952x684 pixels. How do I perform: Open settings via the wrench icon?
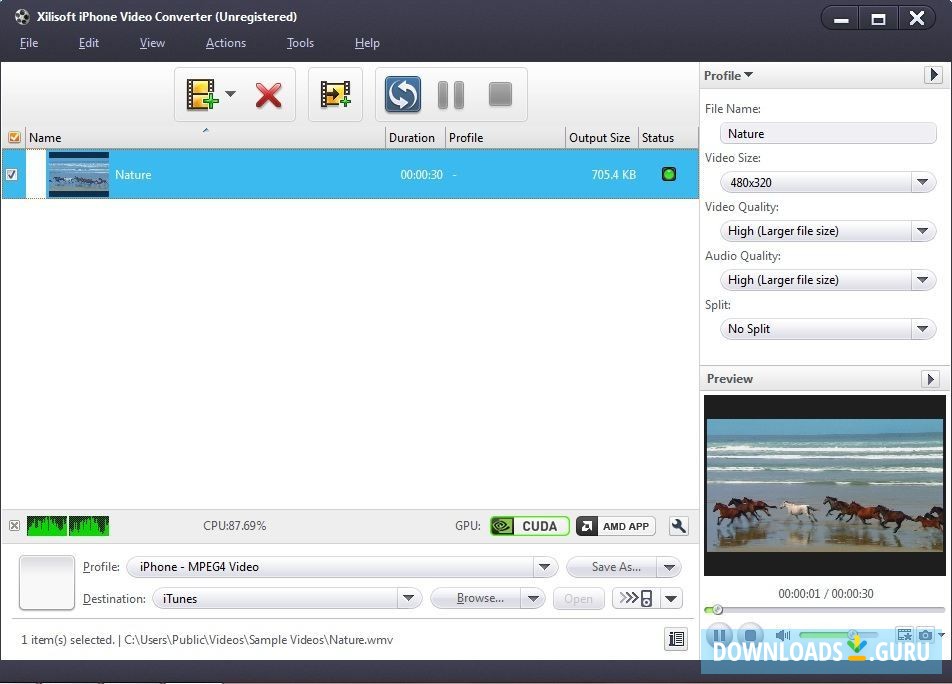[678, 526]
